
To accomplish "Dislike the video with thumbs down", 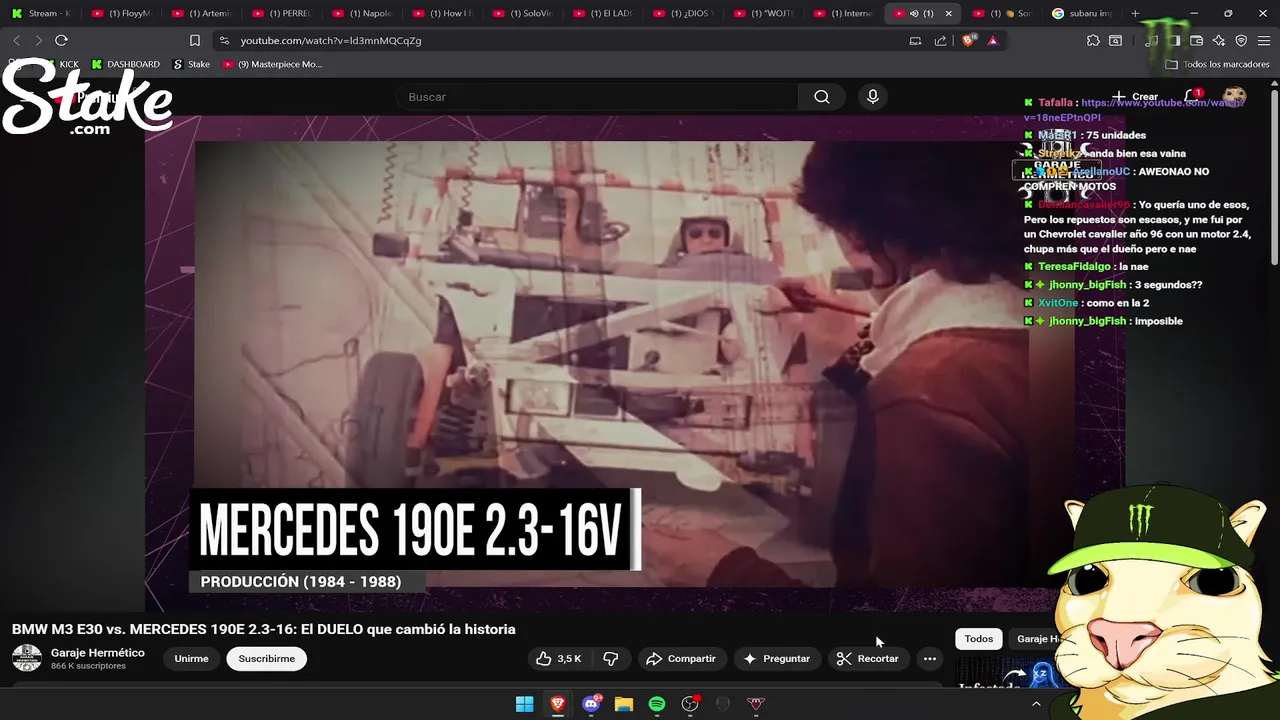I will click(x=611, y=659).
